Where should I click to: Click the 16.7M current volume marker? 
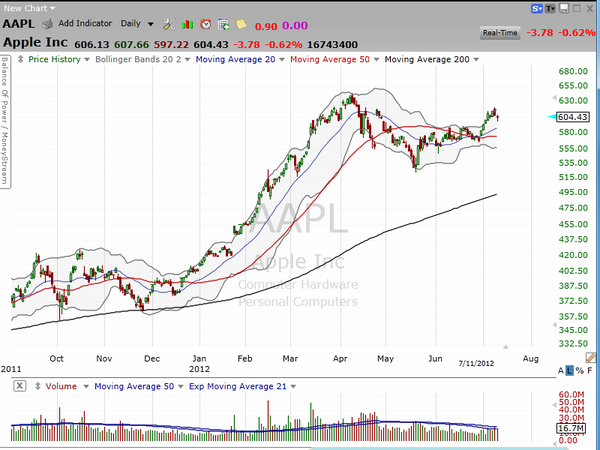571,428
